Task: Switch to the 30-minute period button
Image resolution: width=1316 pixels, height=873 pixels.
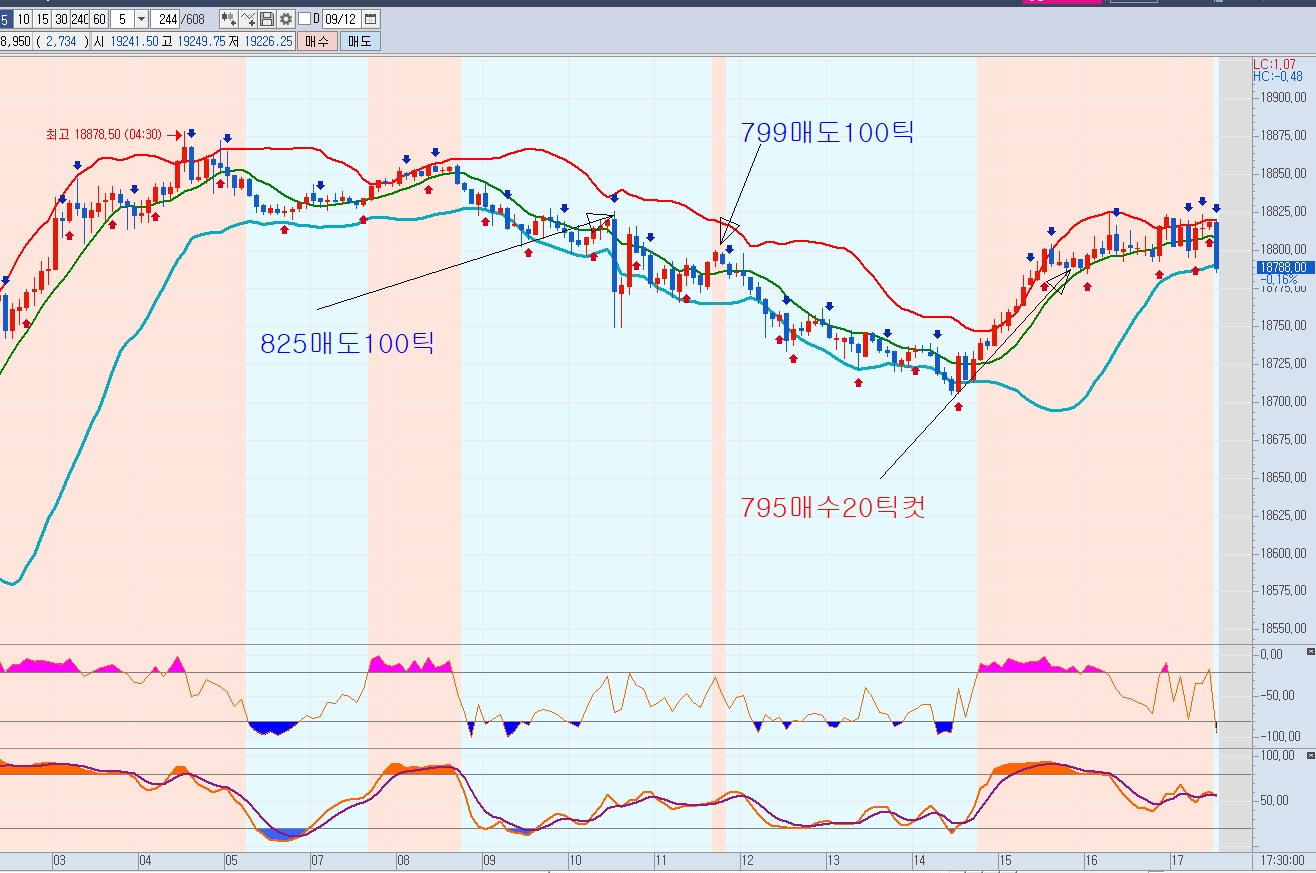Action: pos(61,19)
